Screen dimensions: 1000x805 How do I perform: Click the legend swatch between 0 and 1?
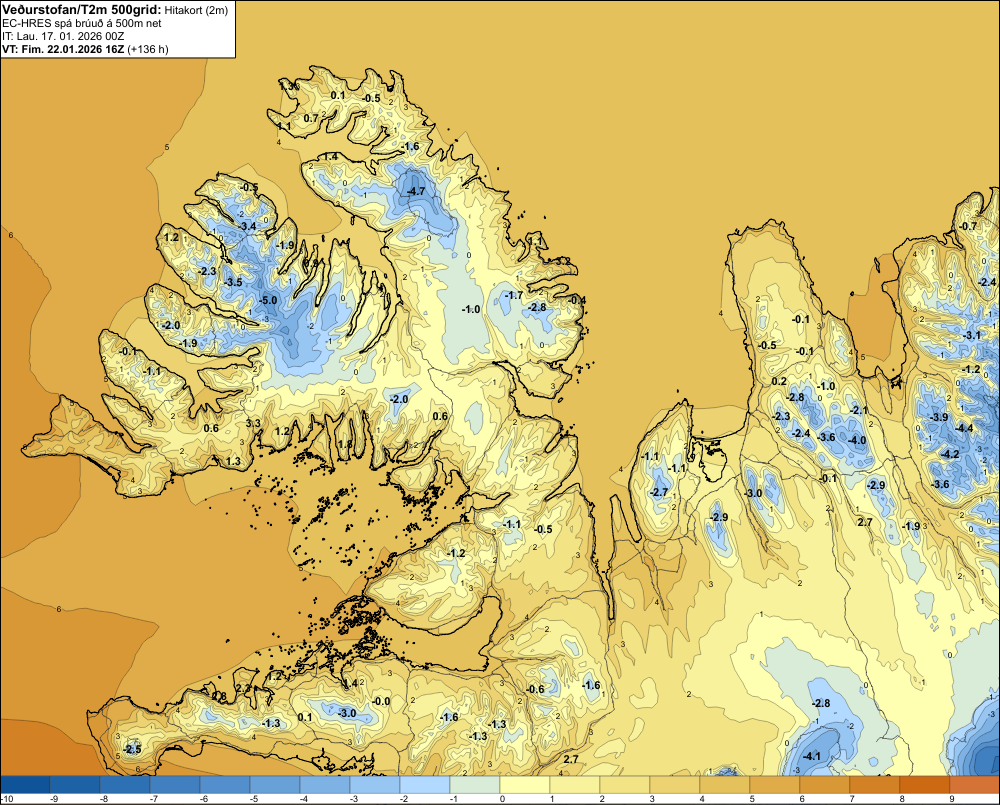pos(525,784)
